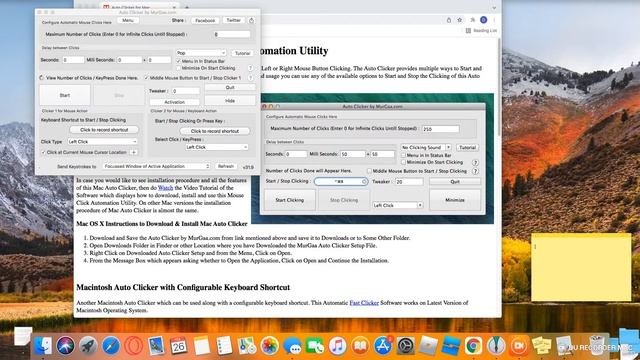Launch Siri from the dock
This screenshot has width=640, height=360.
pyautogui.click(x=65, y=346)
